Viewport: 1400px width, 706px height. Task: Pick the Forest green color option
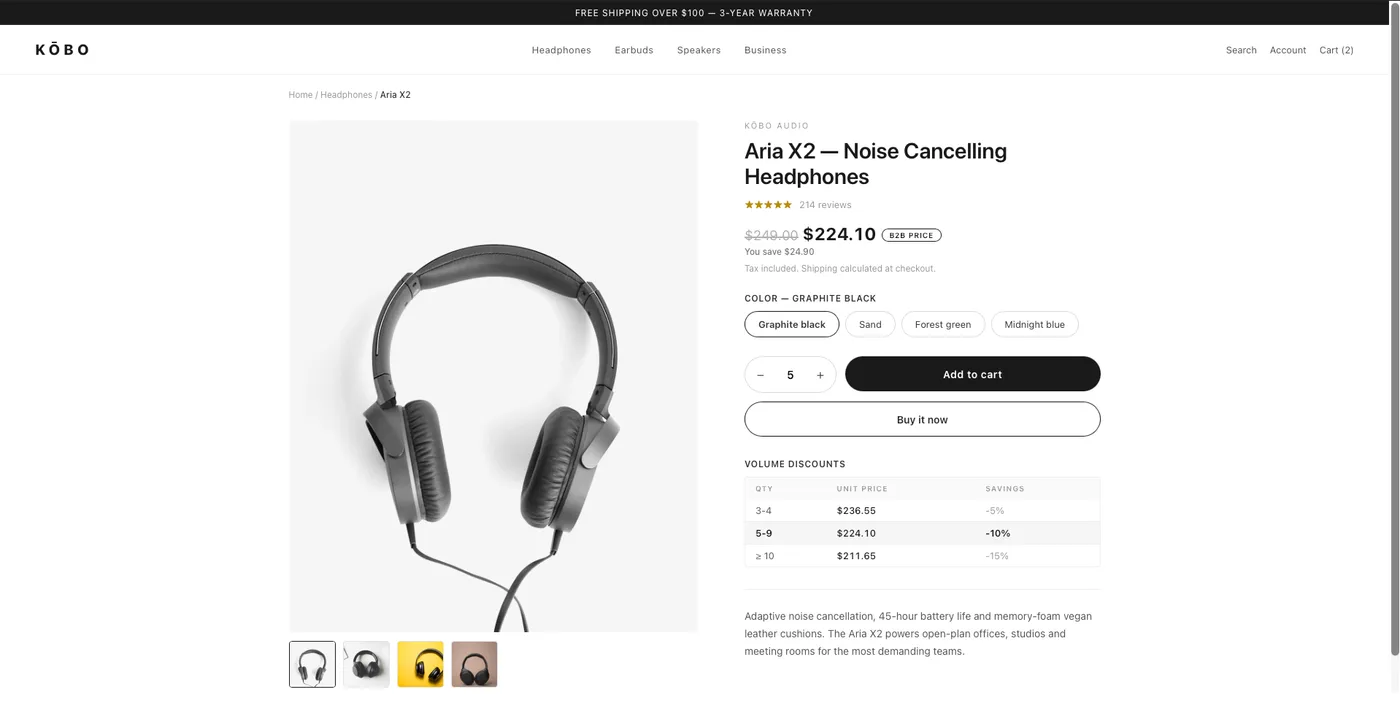click(x=943, y=324)
